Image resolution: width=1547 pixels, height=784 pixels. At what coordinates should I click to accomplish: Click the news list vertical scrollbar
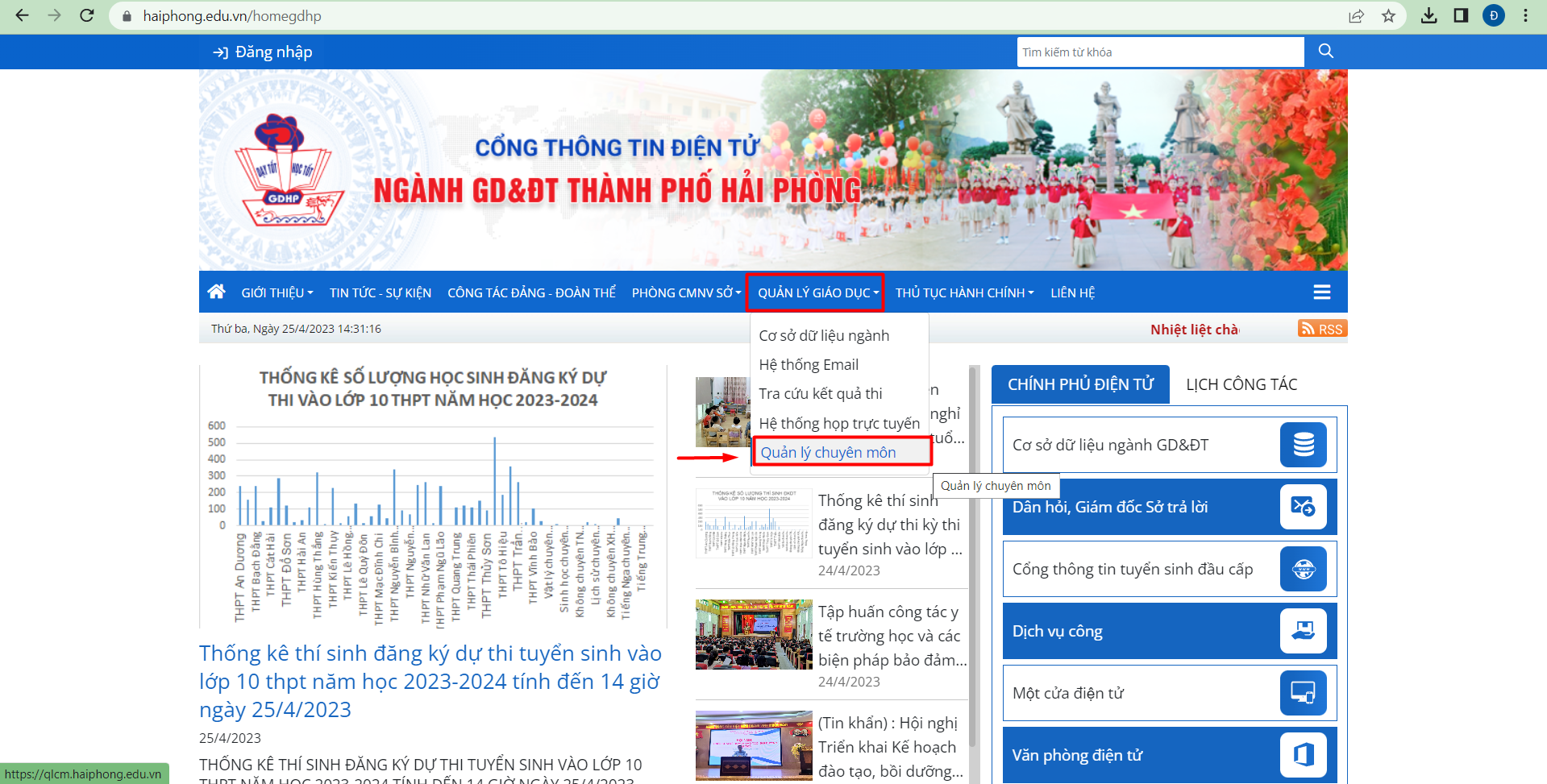point(973,564)
